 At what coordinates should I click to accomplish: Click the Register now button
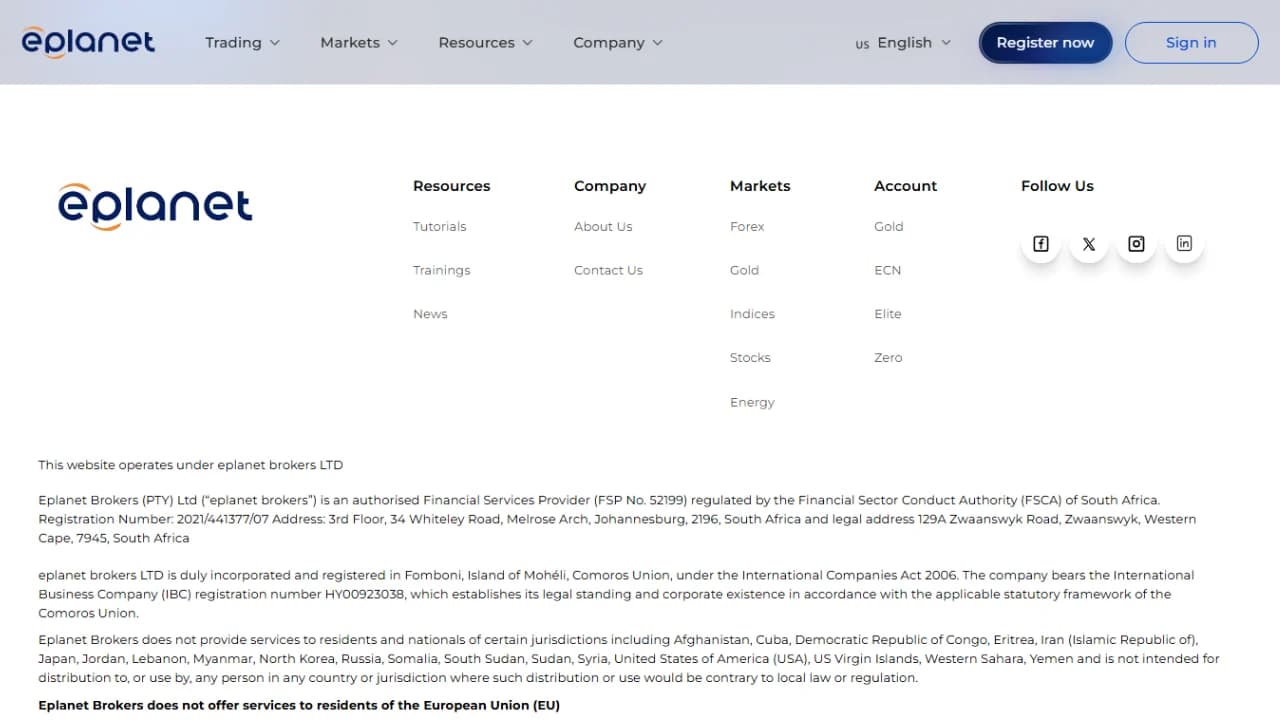(1045, 43)
